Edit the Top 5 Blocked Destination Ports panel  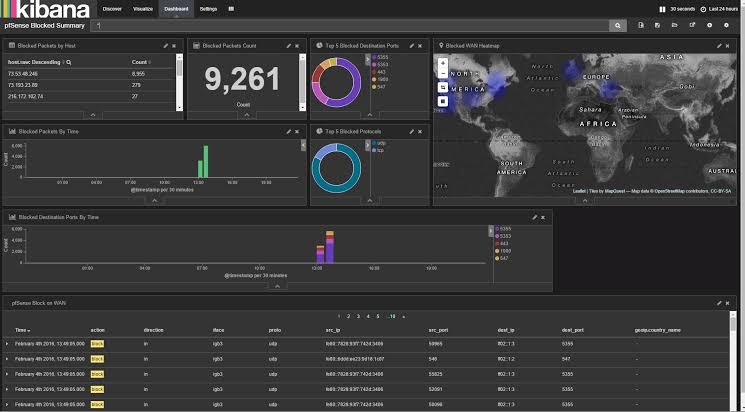point(411,46)
